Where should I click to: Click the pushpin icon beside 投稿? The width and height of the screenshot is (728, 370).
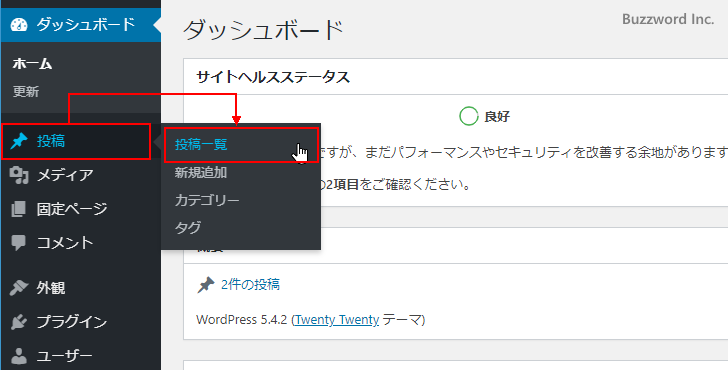19,142
